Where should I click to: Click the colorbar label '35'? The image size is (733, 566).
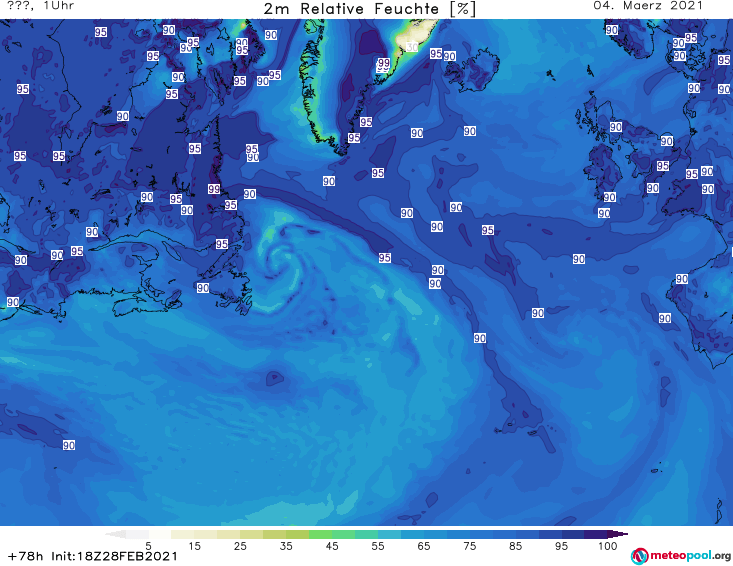tap(286, 546)
